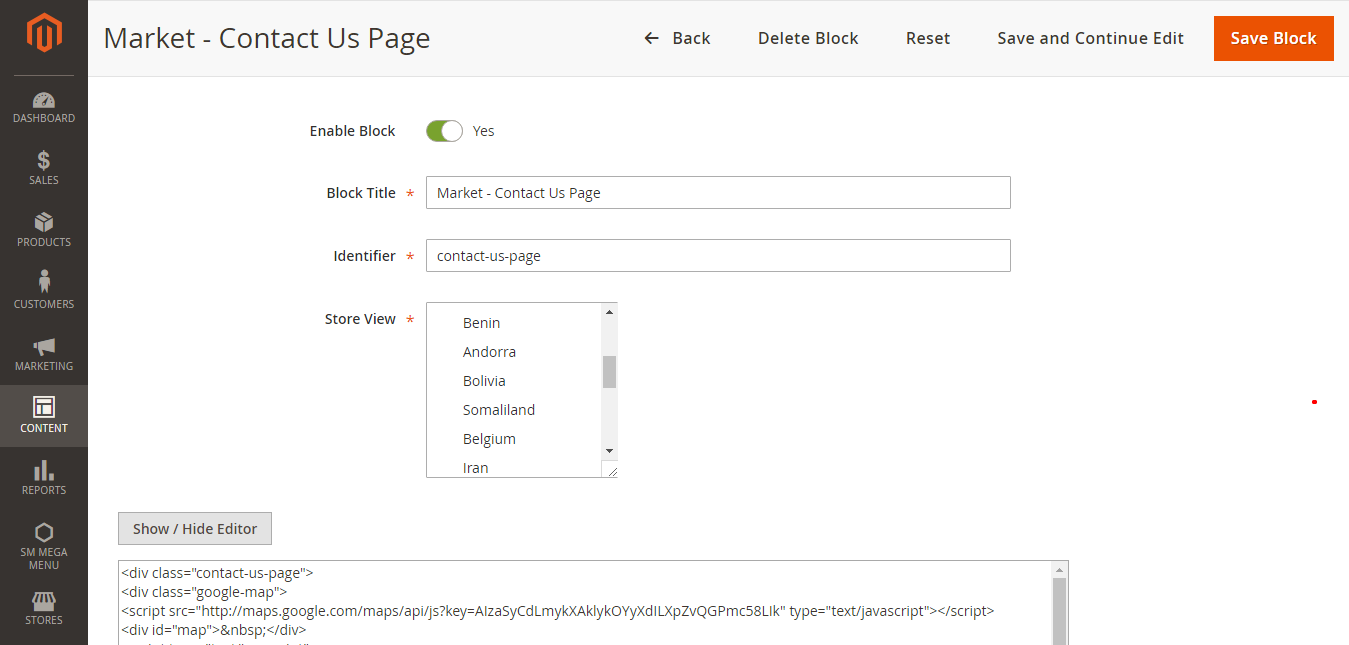Open the Dashboard gauge icon
Screen dimensions: 1349x645
[x=44, y=100]
